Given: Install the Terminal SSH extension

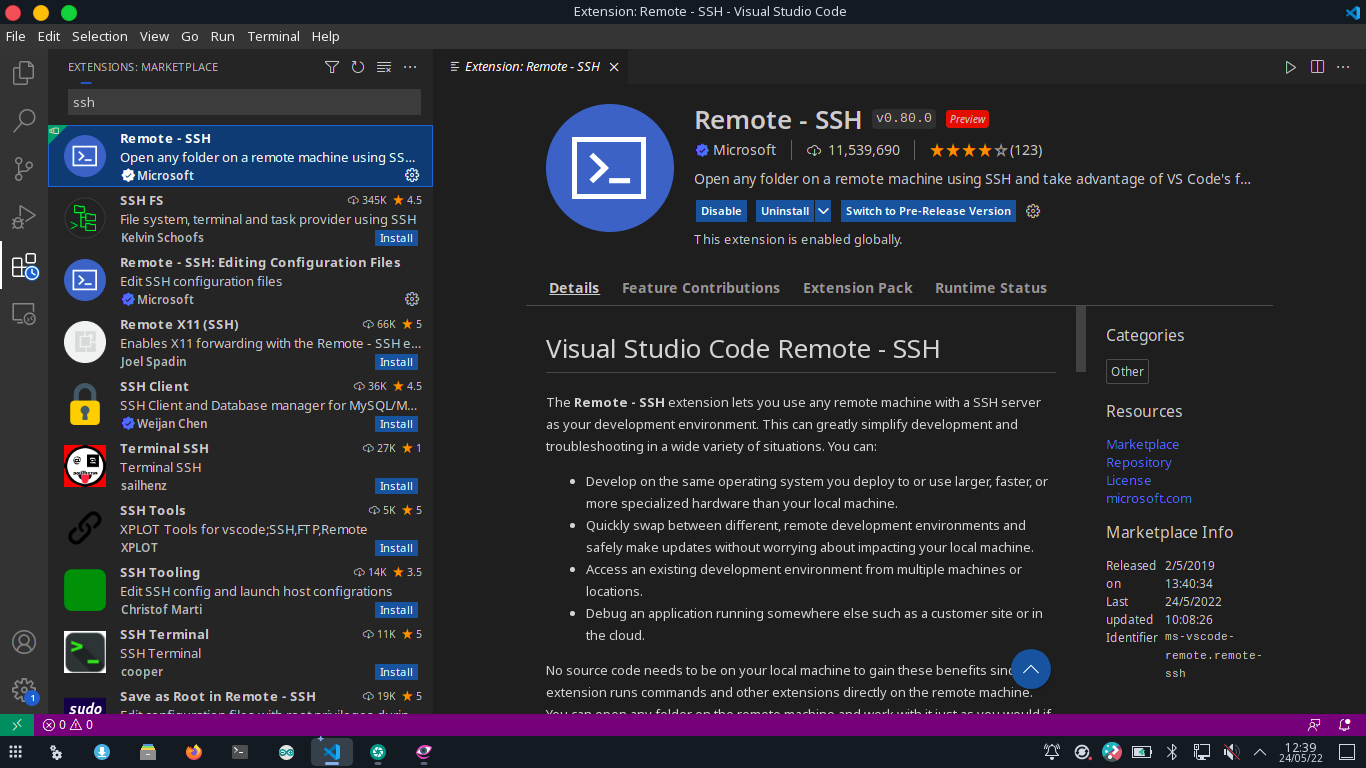Looking at the screenshot, I should pos(397,486).
